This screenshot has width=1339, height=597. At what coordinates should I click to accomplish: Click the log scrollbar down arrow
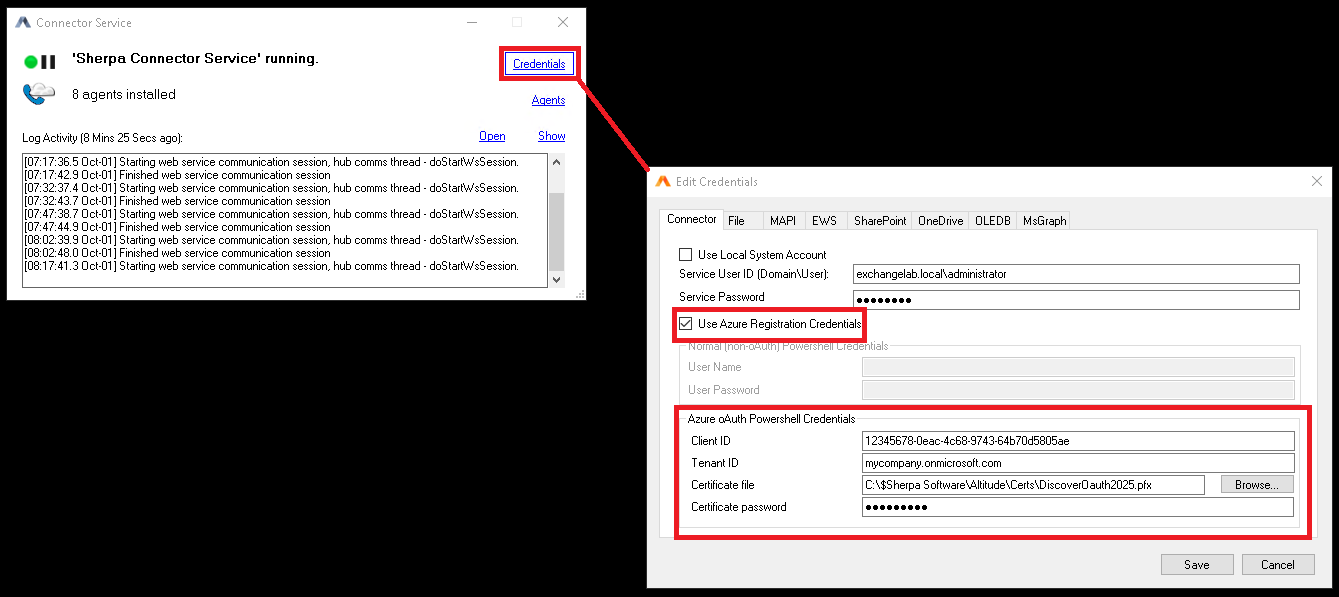pos(556,281)
